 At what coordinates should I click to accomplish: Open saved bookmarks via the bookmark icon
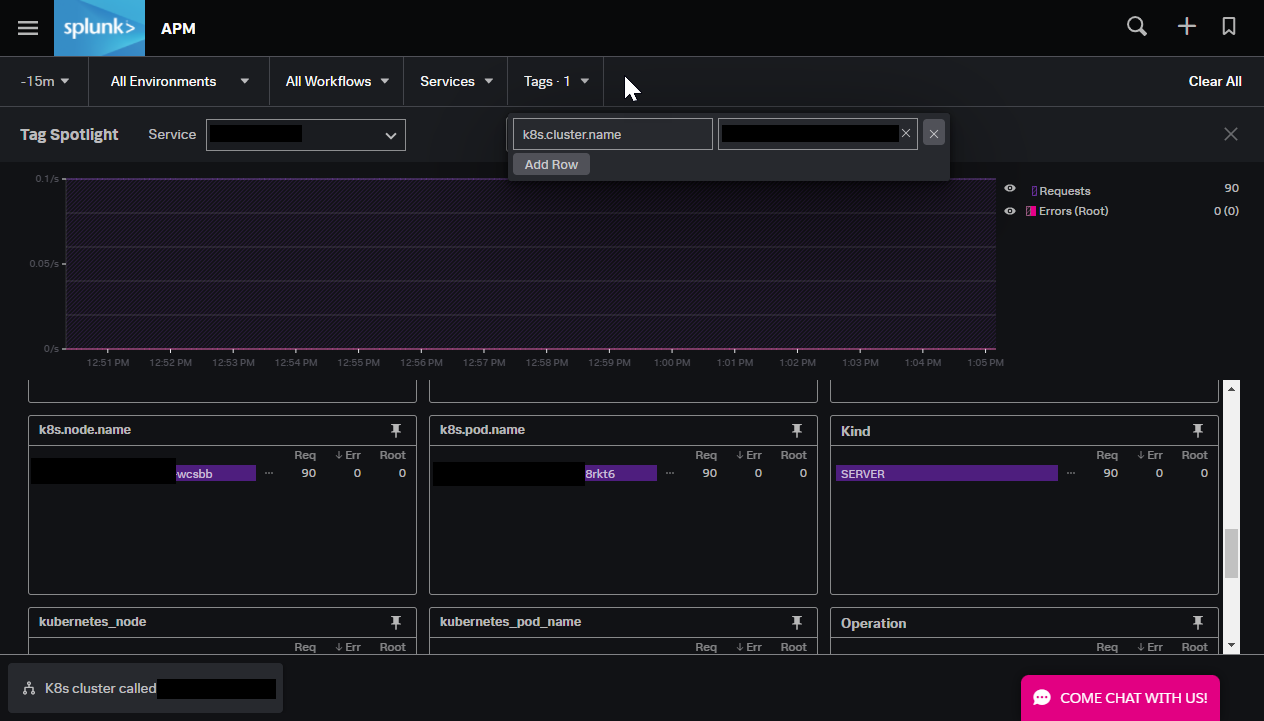tap(1228, 27)
